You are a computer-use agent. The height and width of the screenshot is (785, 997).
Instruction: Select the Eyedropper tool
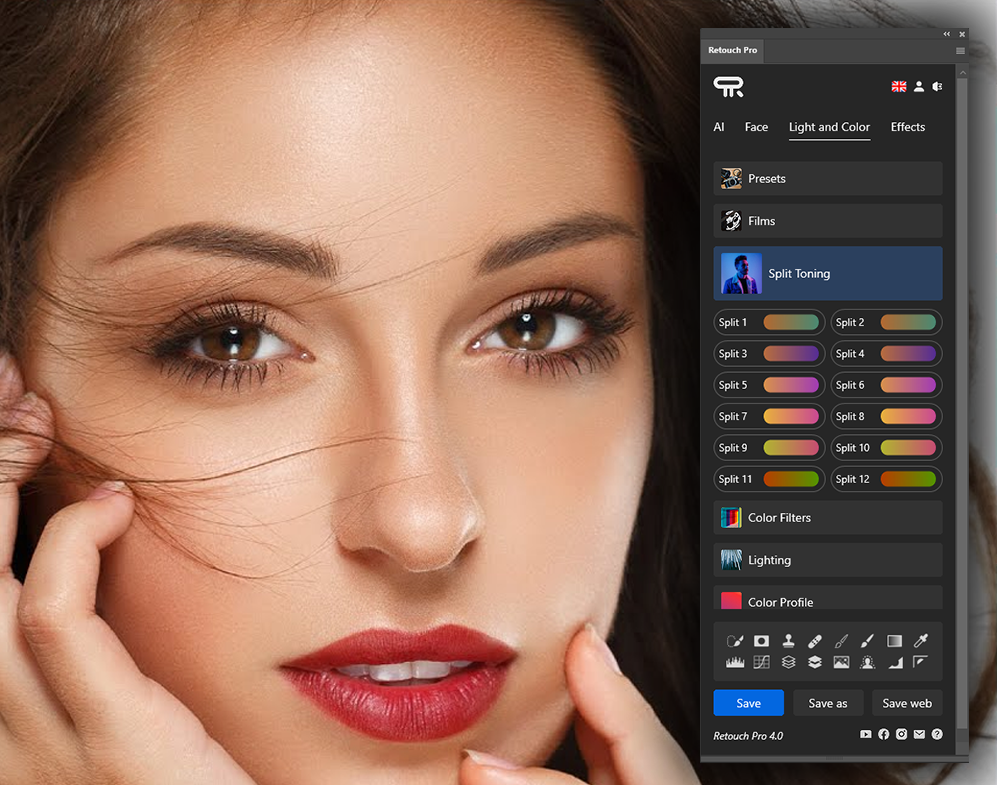[921, 641]
